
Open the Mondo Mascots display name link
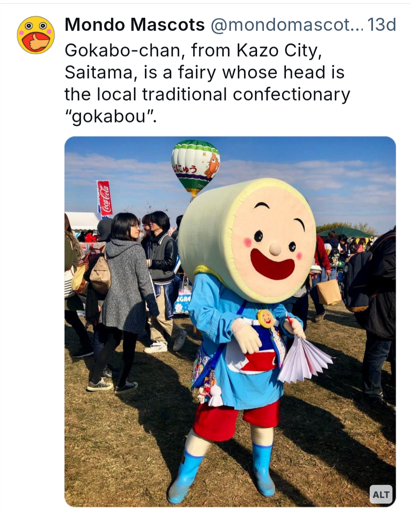pyautogui.click(x=134, y=24)
